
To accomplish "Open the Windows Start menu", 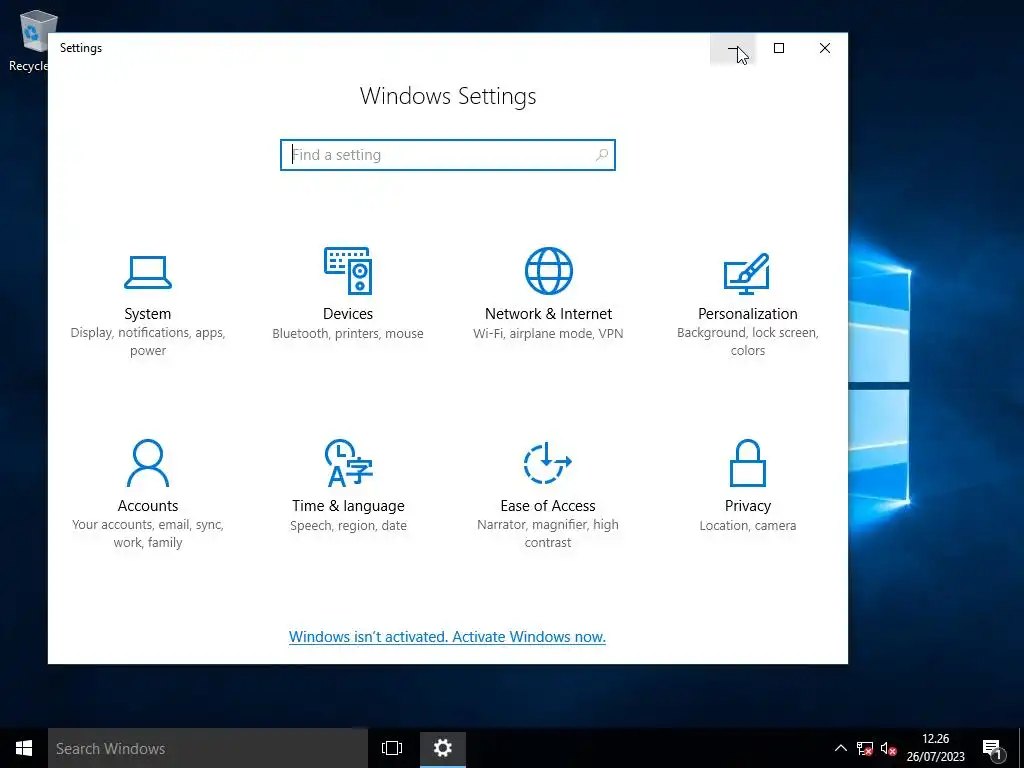I will point(24,748).
